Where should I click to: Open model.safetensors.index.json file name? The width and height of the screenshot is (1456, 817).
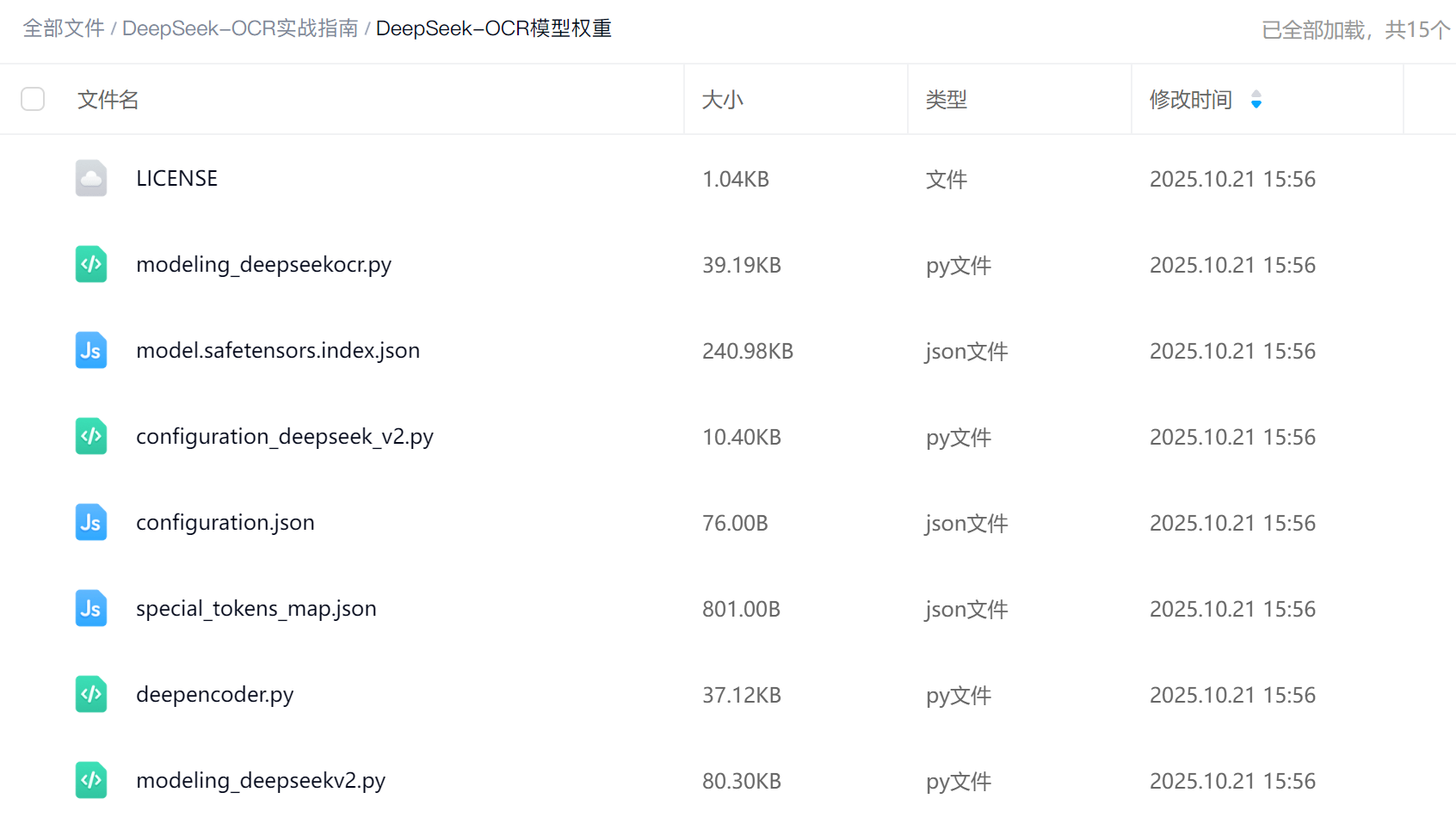[278, 351]
